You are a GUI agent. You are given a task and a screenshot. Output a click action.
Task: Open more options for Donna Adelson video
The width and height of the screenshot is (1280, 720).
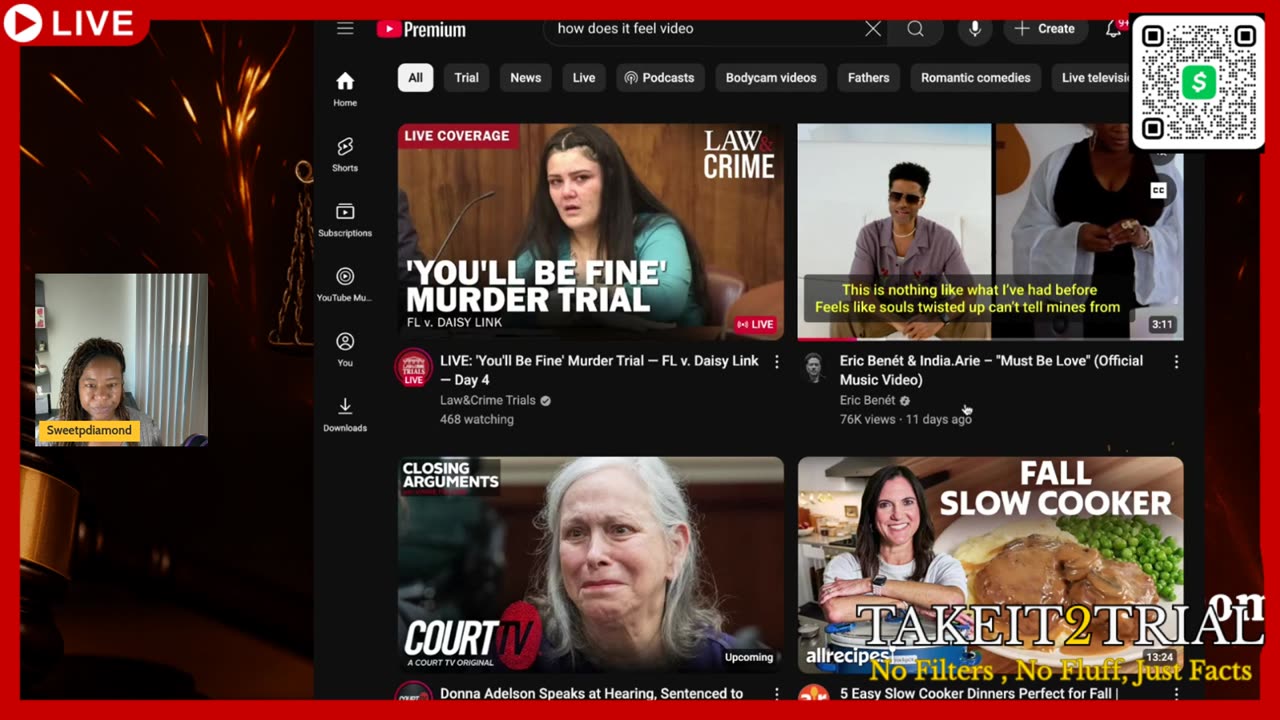pyautogui.click(x=776, y=693)
